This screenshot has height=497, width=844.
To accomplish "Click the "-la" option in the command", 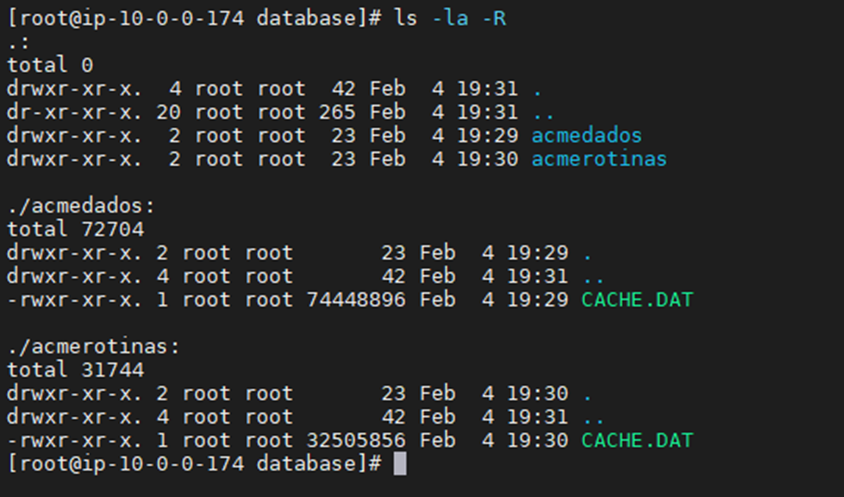I will [449, 19].
